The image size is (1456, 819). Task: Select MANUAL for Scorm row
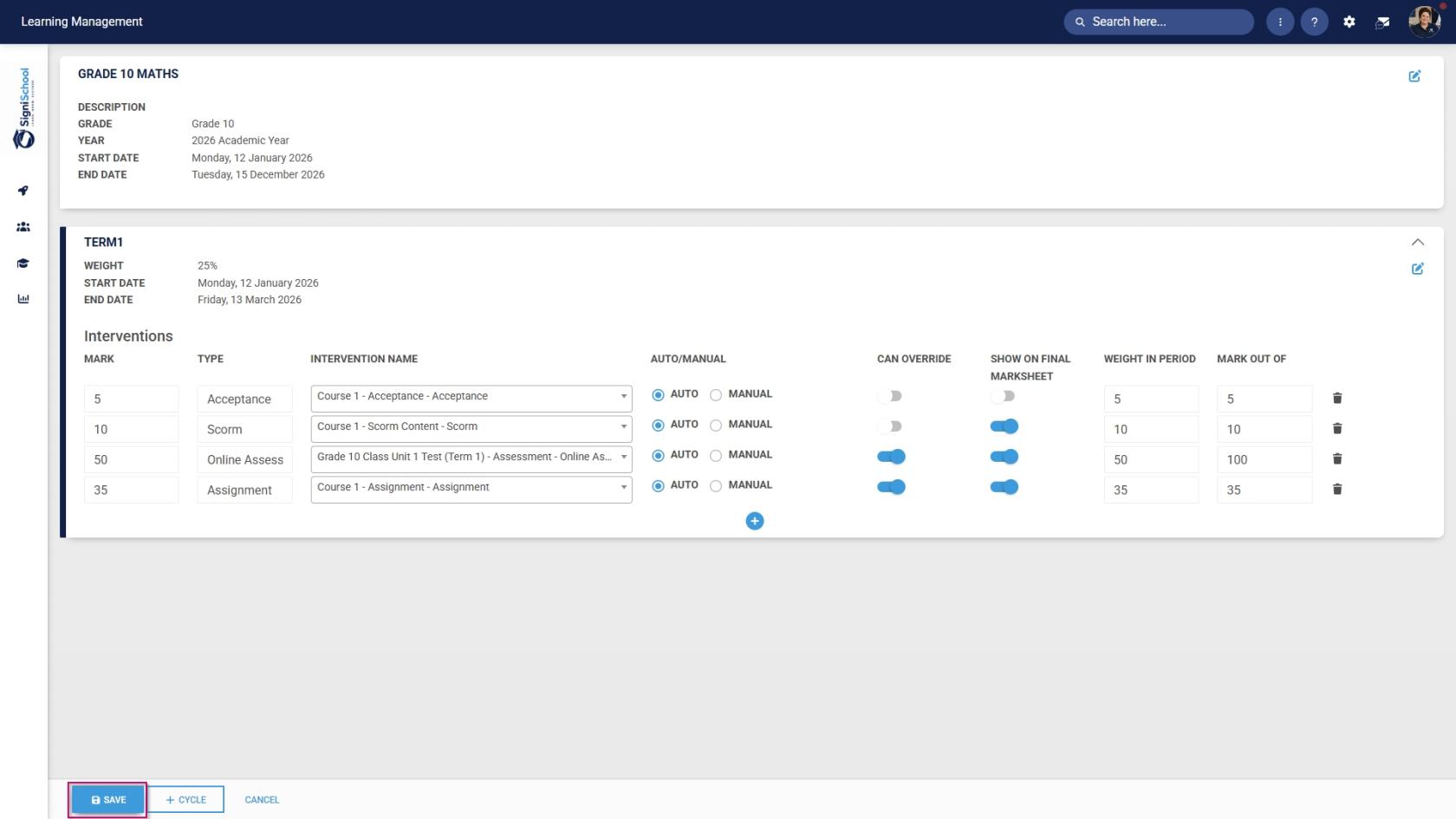[716, 426]
